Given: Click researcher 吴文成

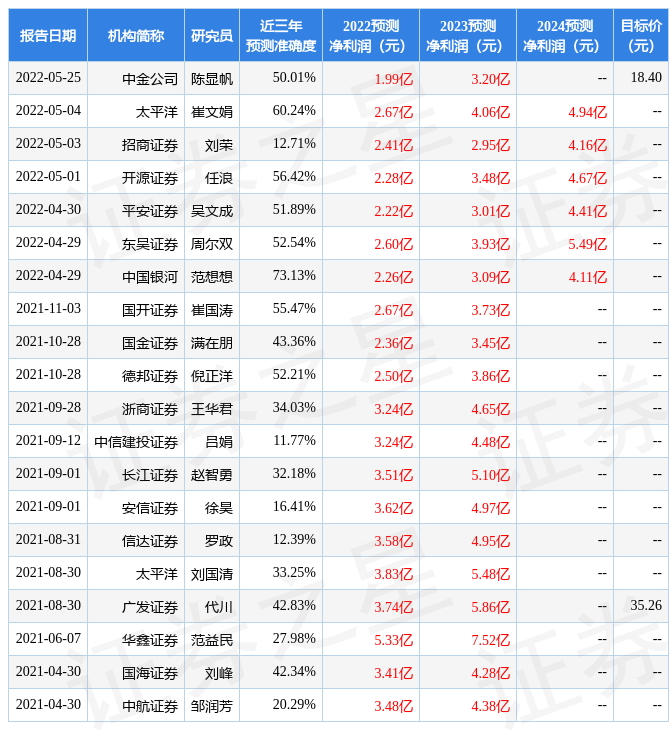Looking at the screenshot, I should pos(212,211).
